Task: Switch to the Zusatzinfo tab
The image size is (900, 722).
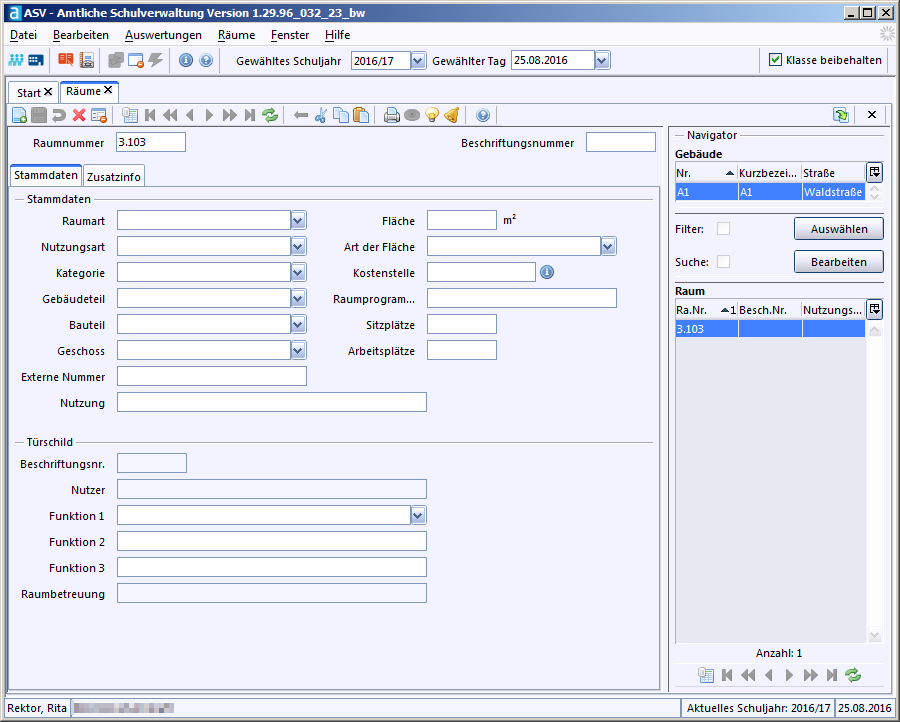Action: click(x=115, y=177)
